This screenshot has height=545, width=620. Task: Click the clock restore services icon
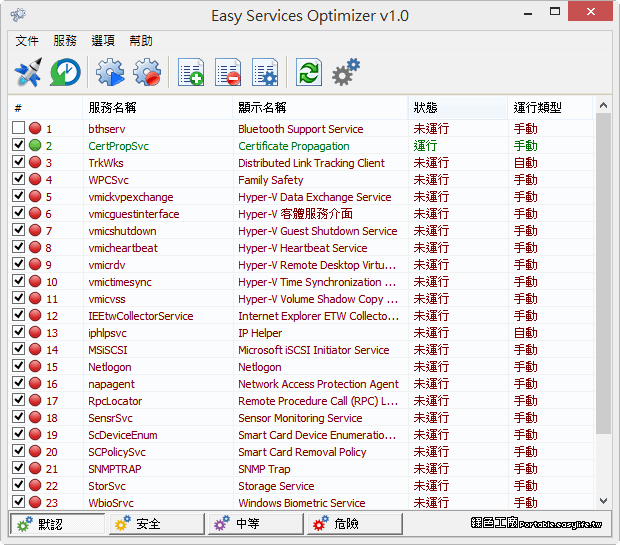pyautogui.click(x=65, y=72)
